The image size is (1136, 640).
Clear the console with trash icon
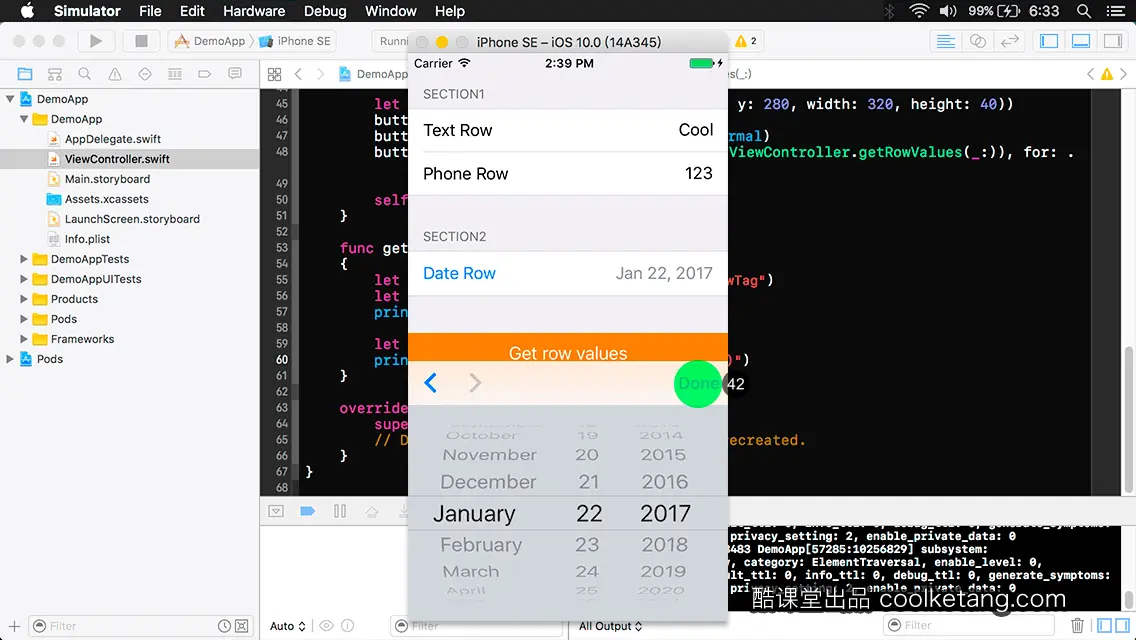click(1077, 625)
